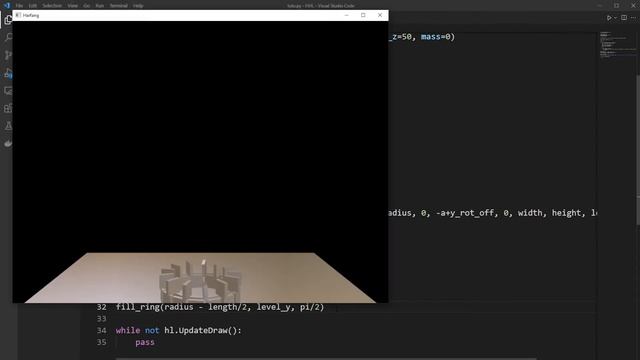This screenshot has width=640, height=360.
Task: Click the VS Code logo icon
Action: [7, 5]
